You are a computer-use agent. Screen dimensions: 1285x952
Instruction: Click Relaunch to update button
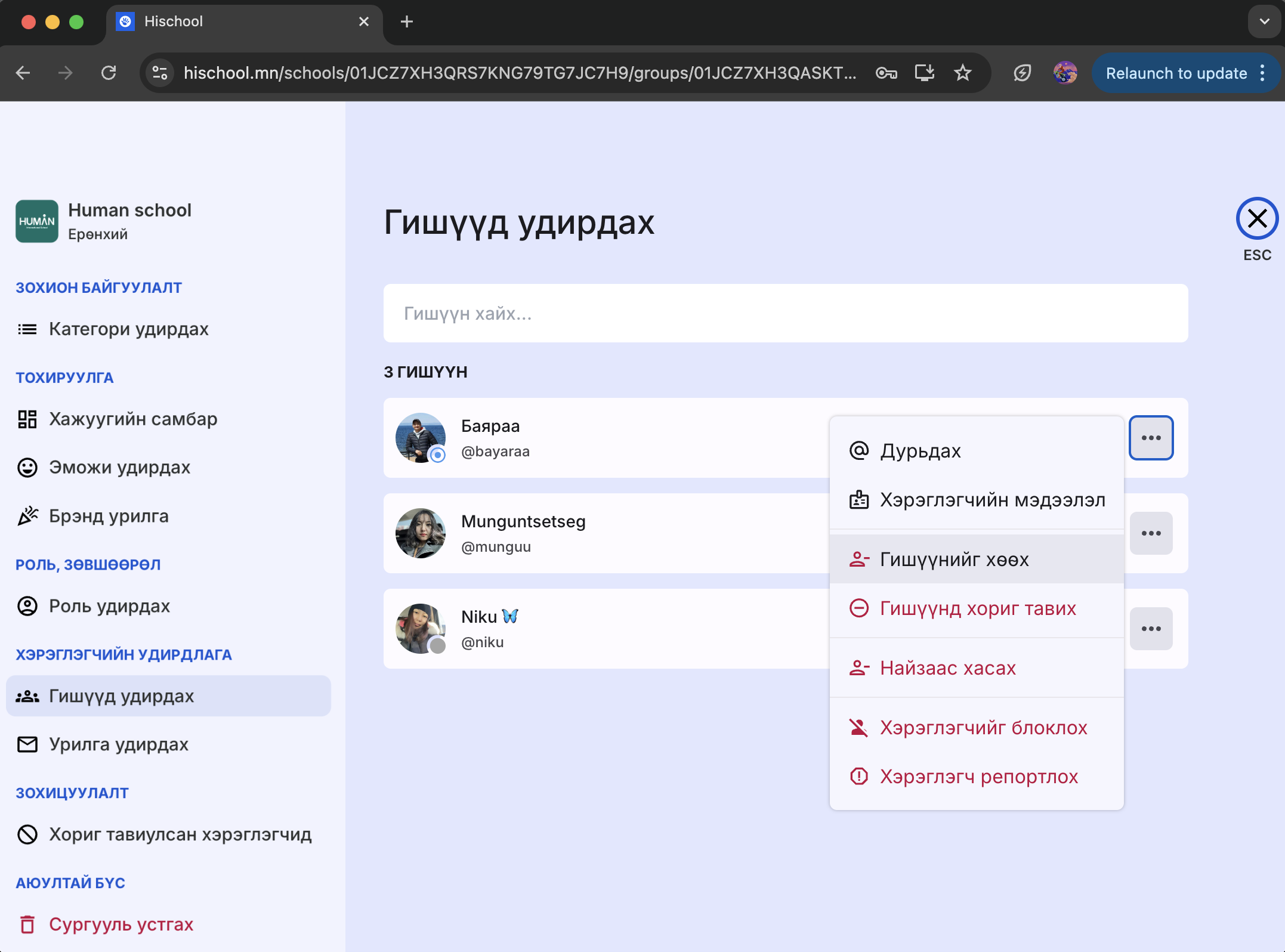click(x=1176, y=73)
